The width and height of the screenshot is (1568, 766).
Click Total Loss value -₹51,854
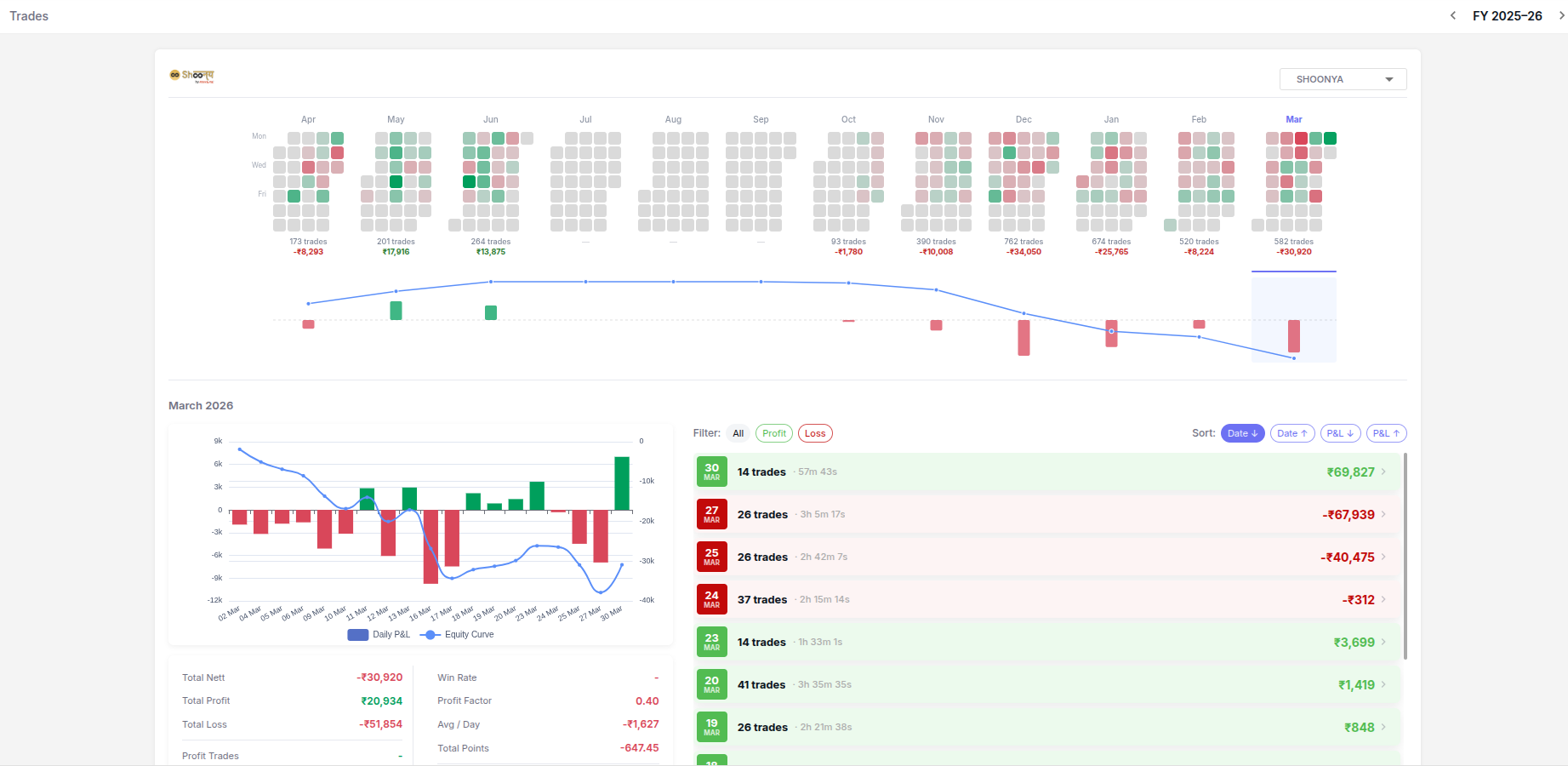(x=380, y=724)
